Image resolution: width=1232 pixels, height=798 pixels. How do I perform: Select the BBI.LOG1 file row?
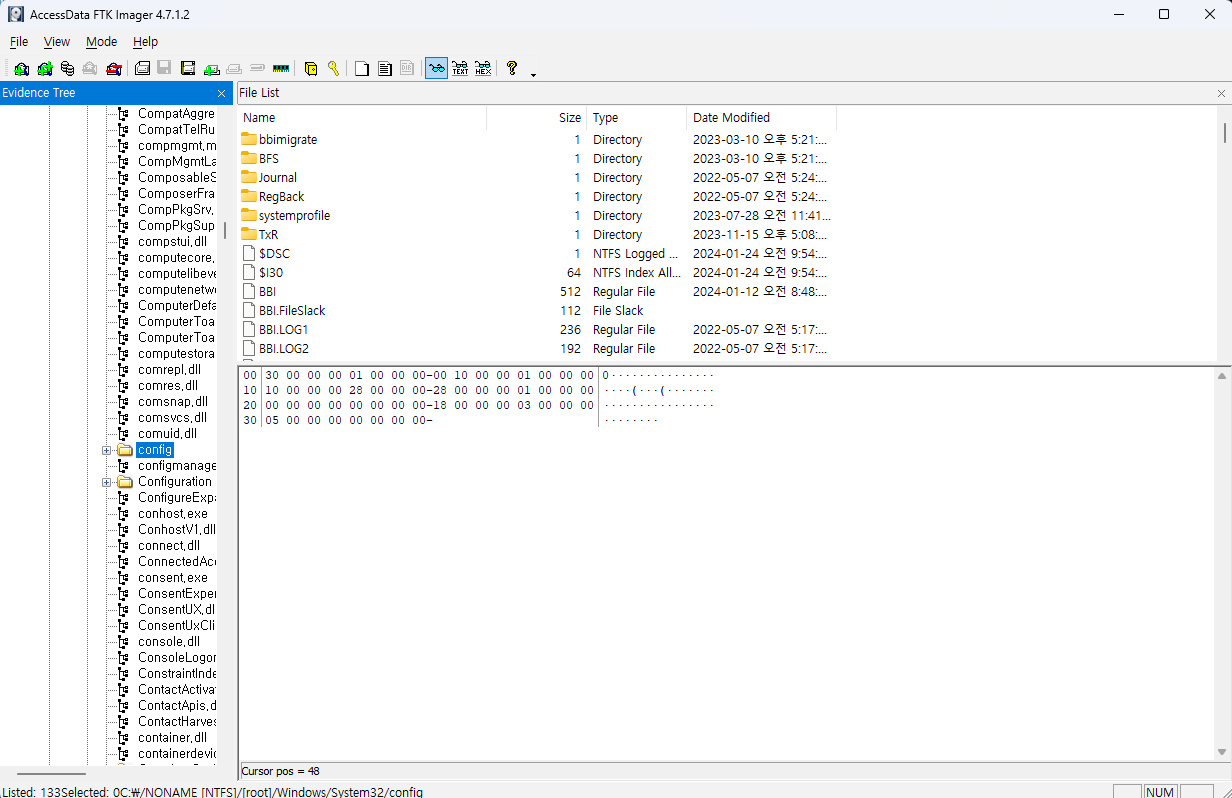(536, 330)
